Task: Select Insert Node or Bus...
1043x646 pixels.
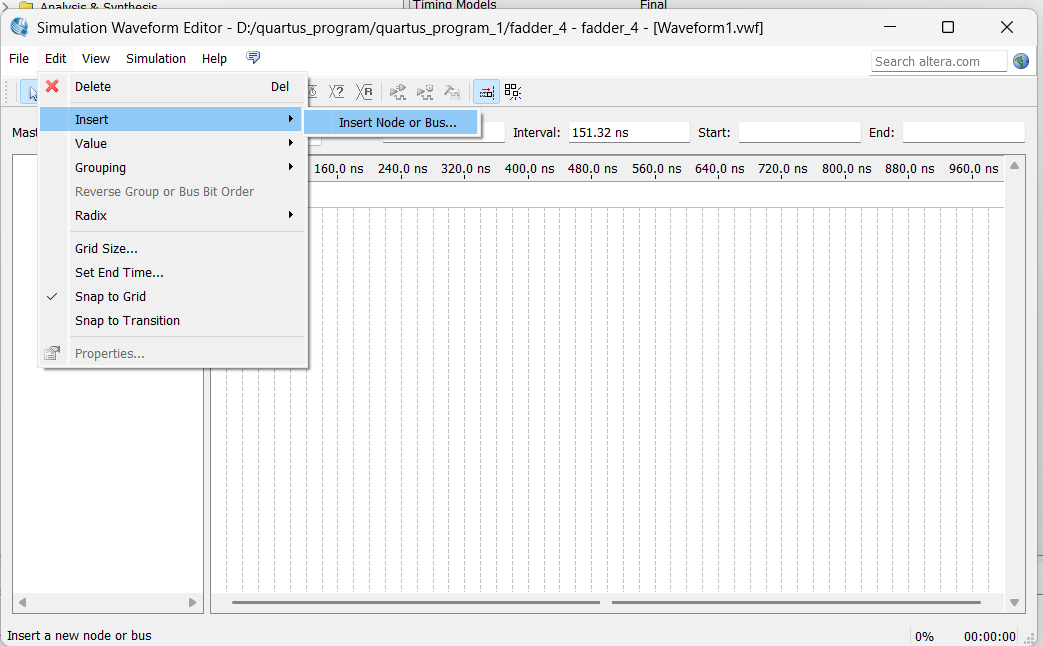Action: pyautogui.click(x=391, y=122)
